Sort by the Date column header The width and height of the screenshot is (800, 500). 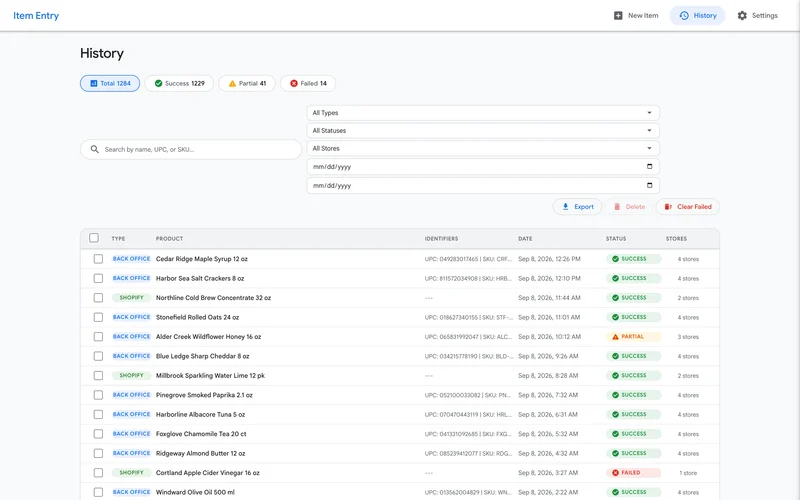(525, 239)
